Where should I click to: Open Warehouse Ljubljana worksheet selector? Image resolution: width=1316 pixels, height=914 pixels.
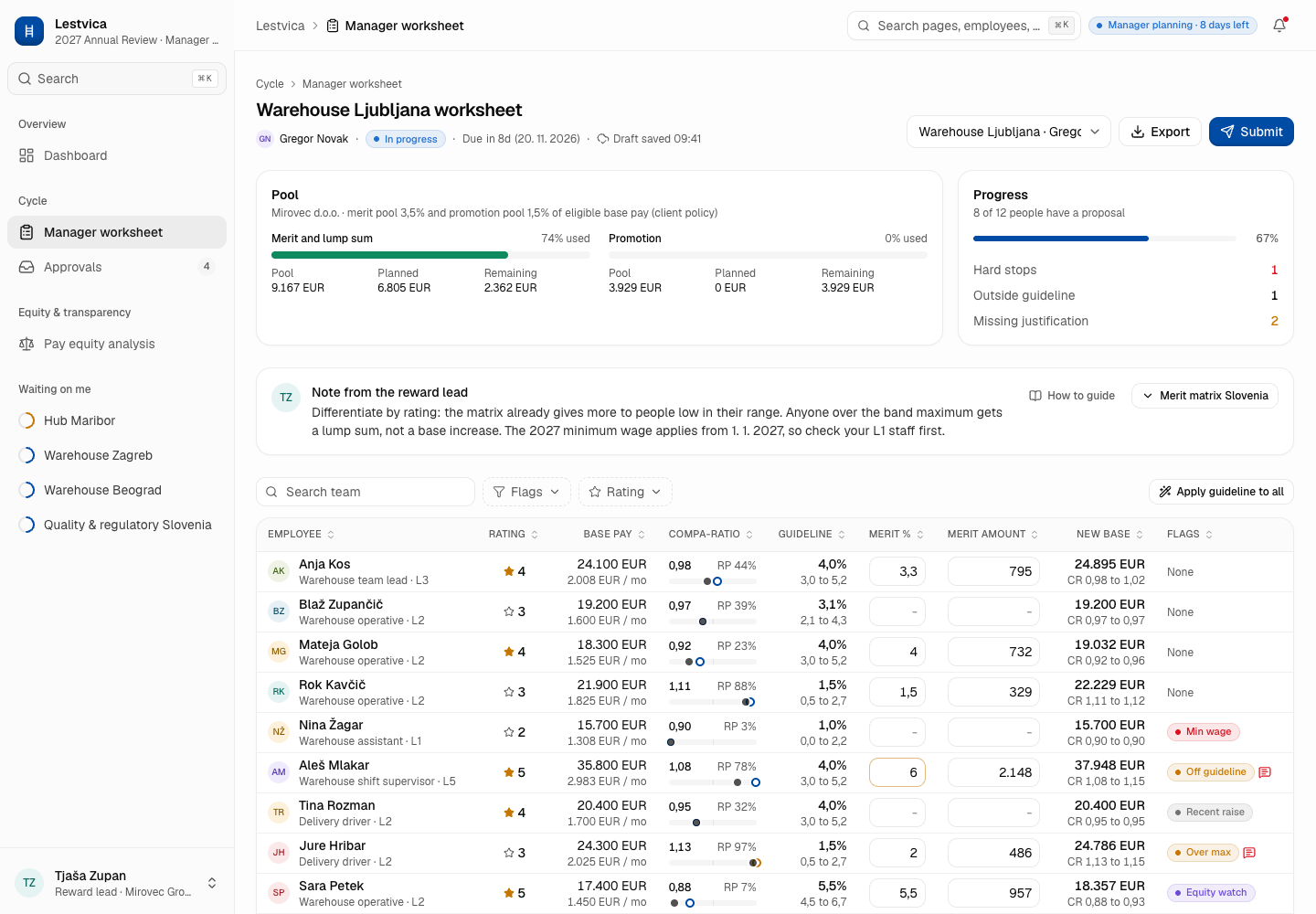click(1009, 132)
